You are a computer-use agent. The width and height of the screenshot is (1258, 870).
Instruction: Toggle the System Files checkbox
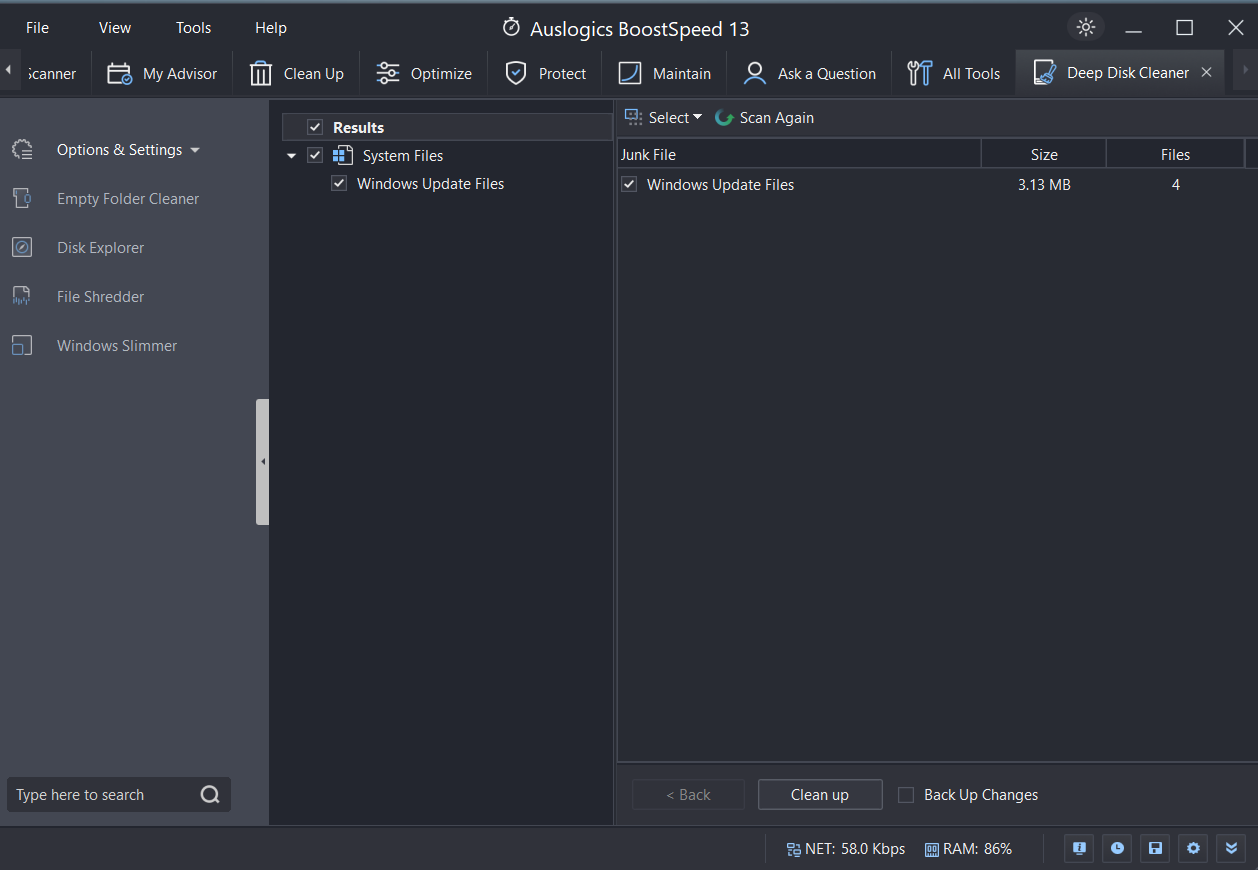(x=315, y=155)
